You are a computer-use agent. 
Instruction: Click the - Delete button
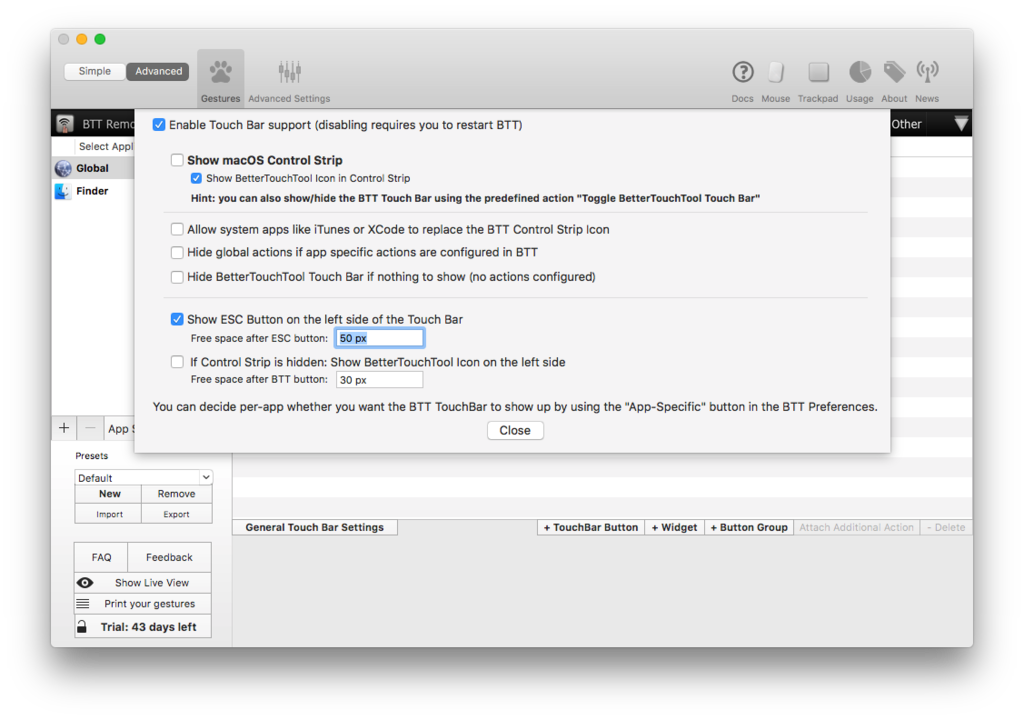(946, 527)
